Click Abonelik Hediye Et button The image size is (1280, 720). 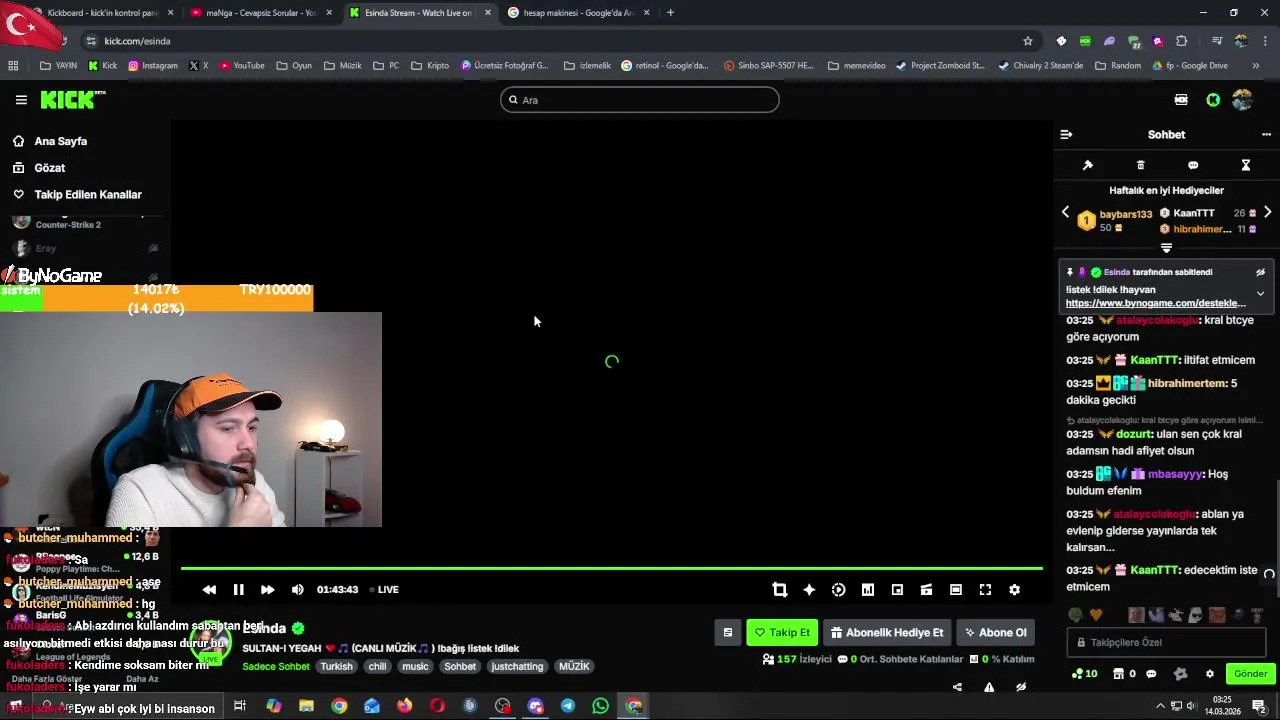click(886, 632)
